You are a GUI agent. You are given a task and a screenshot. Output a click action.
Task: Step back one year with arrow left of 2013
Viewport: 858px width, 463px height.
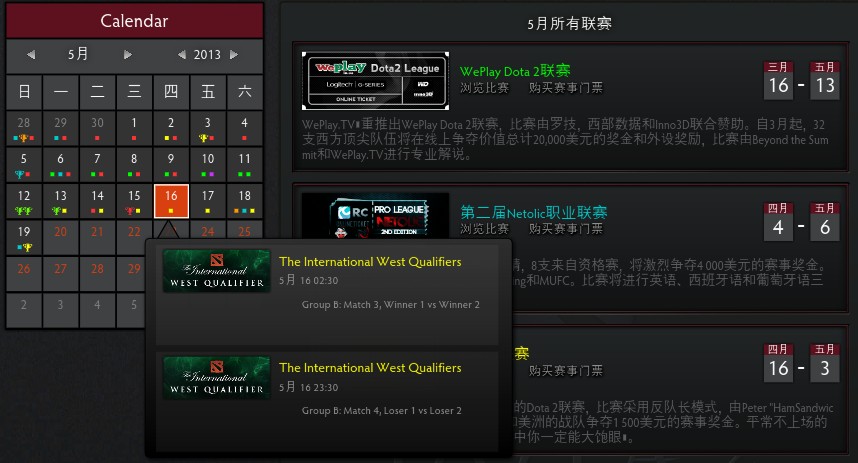pyautogui.click(x=181, y=55)
